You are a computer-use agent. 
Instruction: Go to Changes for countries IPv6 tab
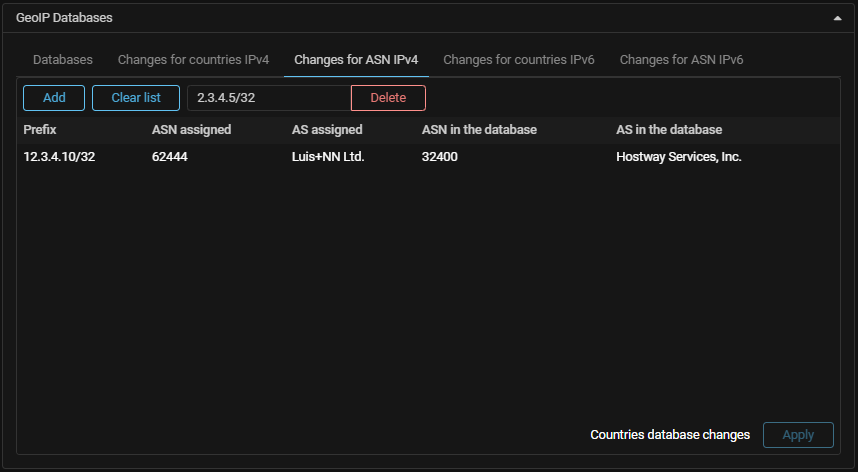pyautogui.click(x=519, y=60)
